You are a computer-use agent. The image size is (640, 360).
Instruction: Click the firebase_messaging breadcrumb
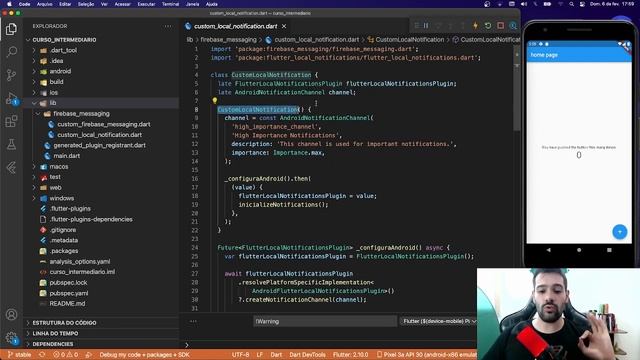(x=228, y=40)
